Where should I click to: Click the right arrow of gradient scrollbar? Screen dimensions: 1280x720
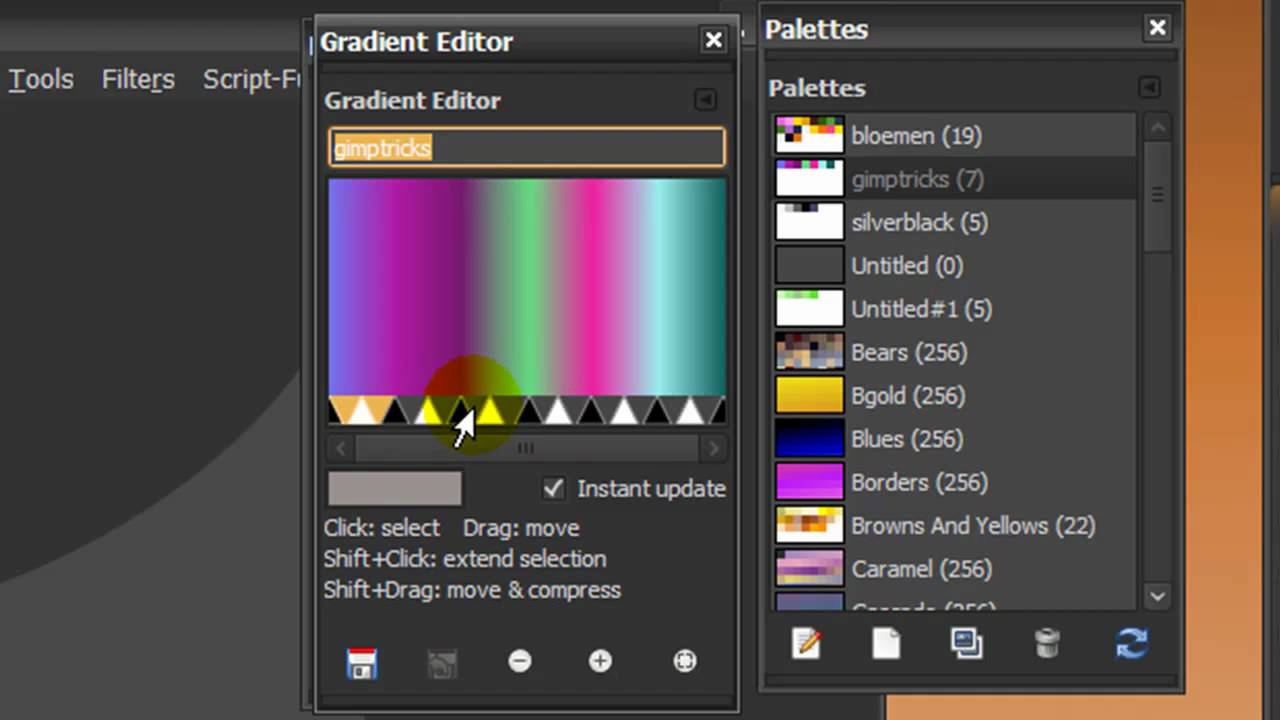tap(713, 449)
